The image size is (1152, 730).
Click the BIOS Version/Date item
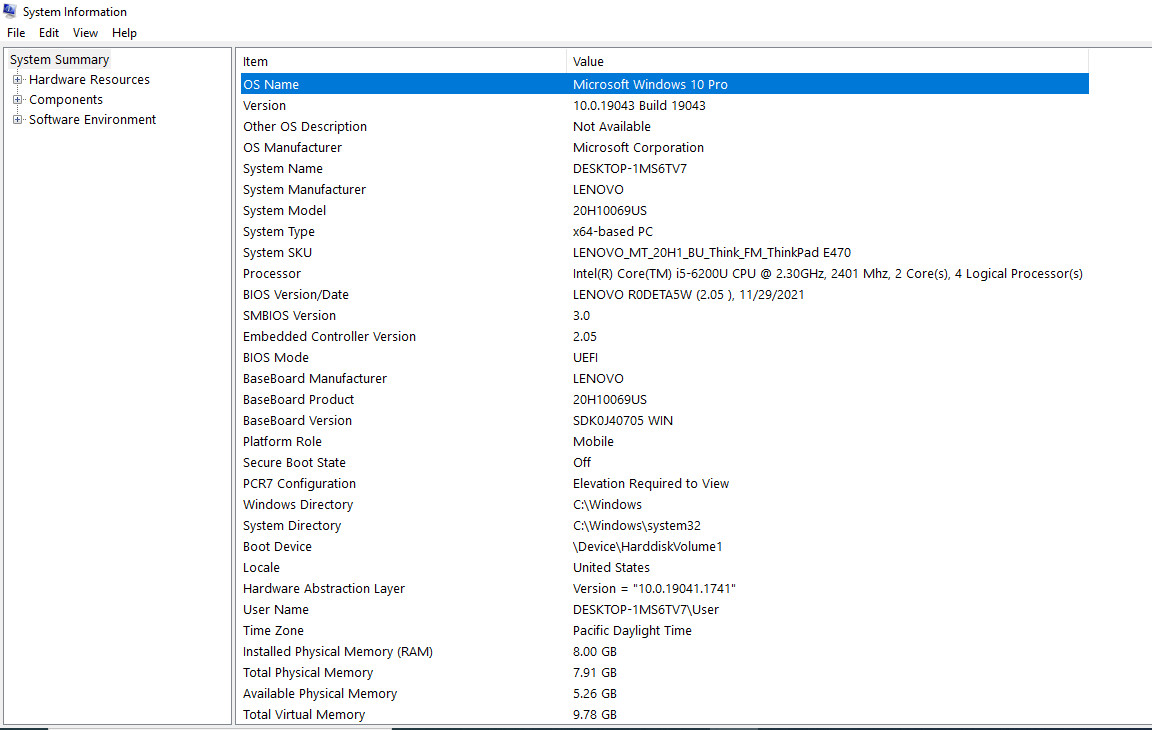coord(296,294)
